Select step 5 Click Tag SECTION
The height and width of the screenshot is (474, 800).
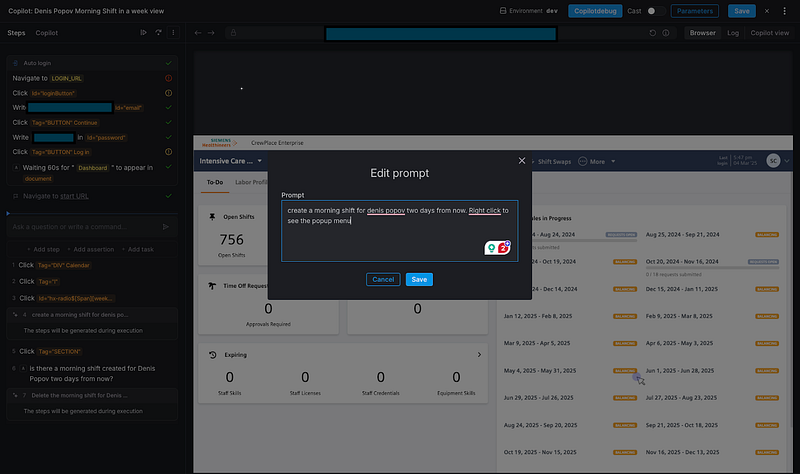coord(92,352)
